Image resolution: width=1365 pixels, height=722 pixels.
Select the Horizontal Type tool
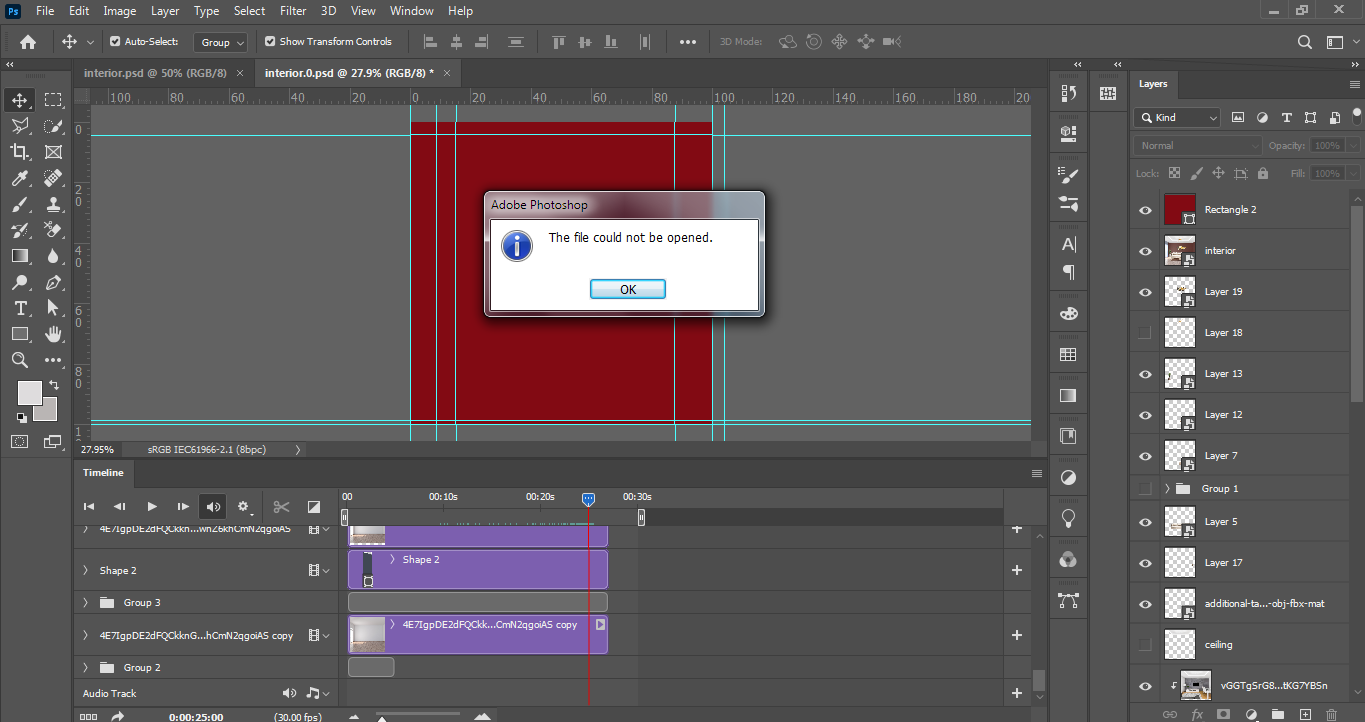[21, 309]
